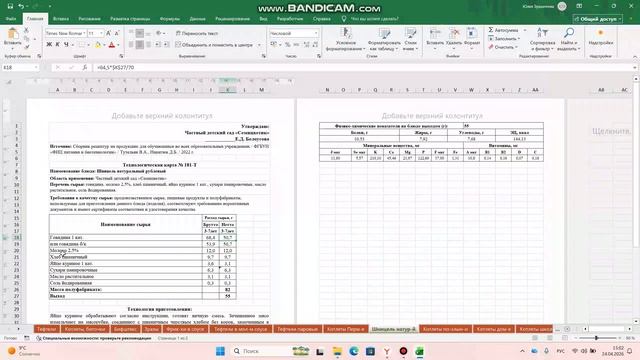Image resolution: width=640 pixels, height=360 pixels.
Task: Collapse the ribbon with the chevron arrow
Action: click(x=635, y=56)
